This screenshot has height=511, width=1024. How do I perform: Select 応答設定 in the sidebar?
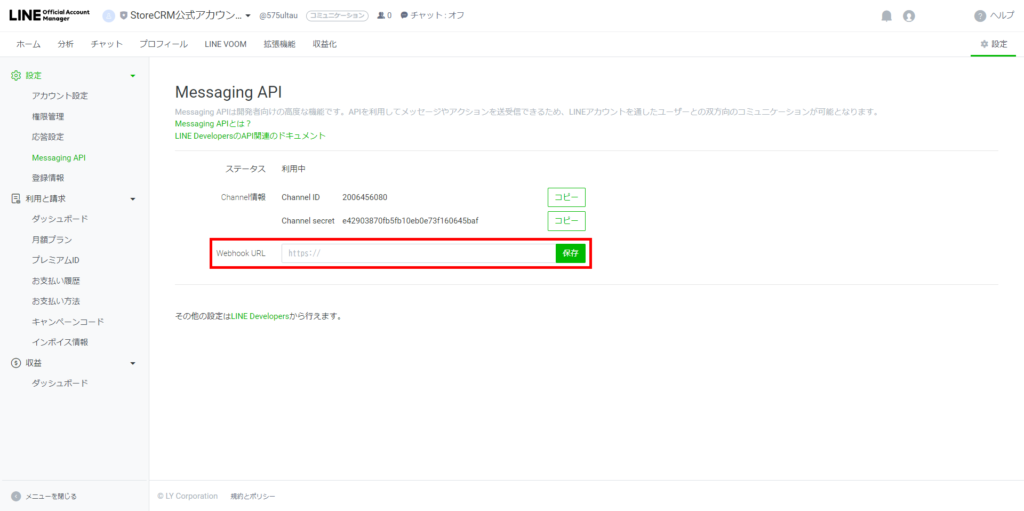coord(48,137)
